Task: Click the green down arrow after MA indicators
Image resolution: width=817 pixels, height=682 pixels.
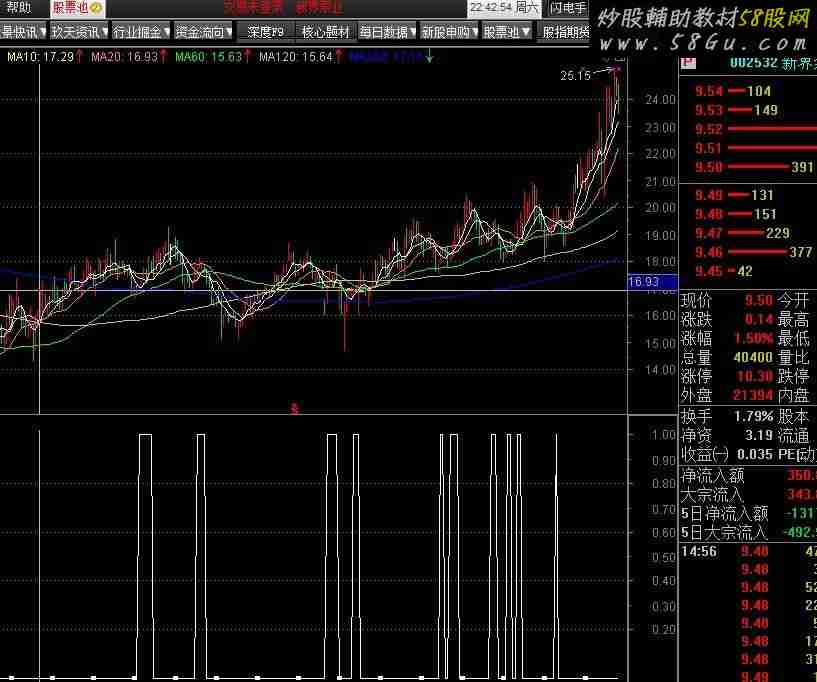Action: click(429, 57)
